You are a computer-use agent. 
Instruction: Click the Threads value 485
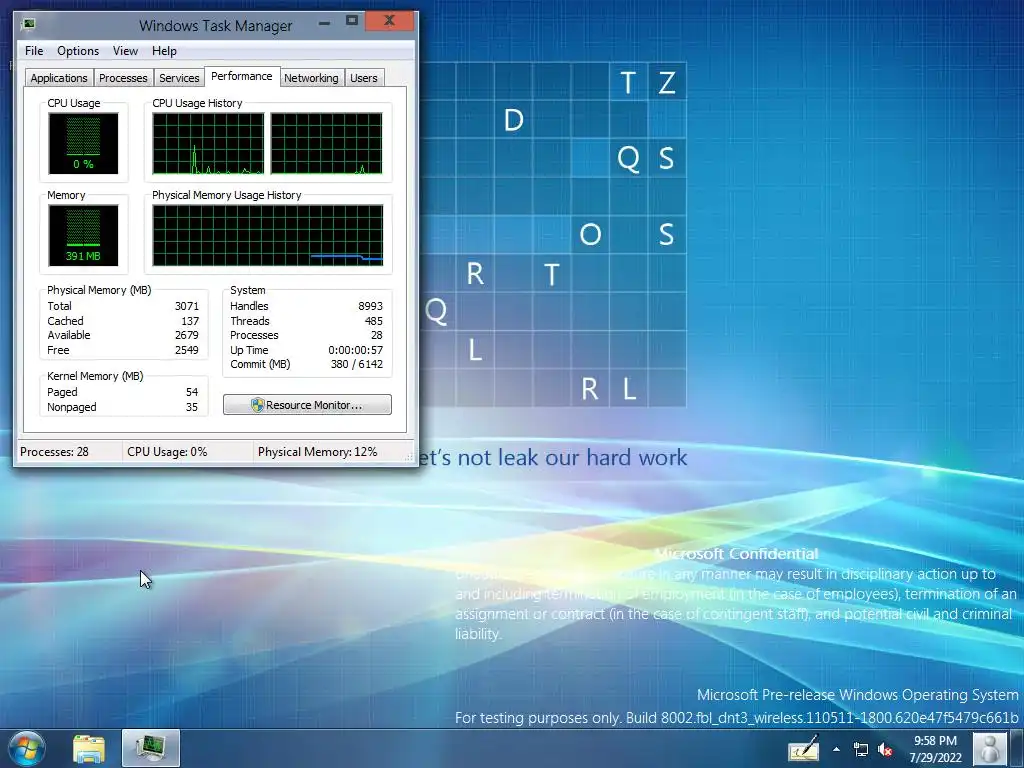(x=374, y=321)
